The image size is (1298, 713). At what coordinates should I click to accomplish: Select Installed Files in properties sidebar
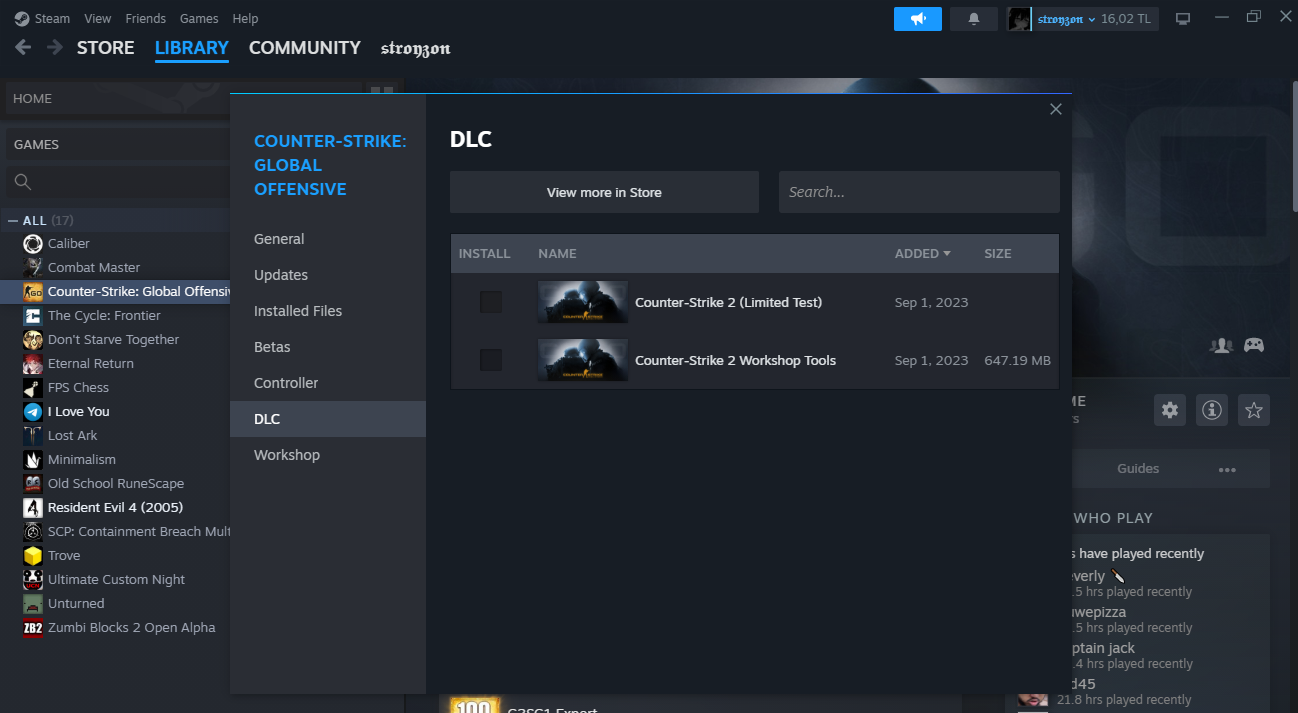coord(328,311)
